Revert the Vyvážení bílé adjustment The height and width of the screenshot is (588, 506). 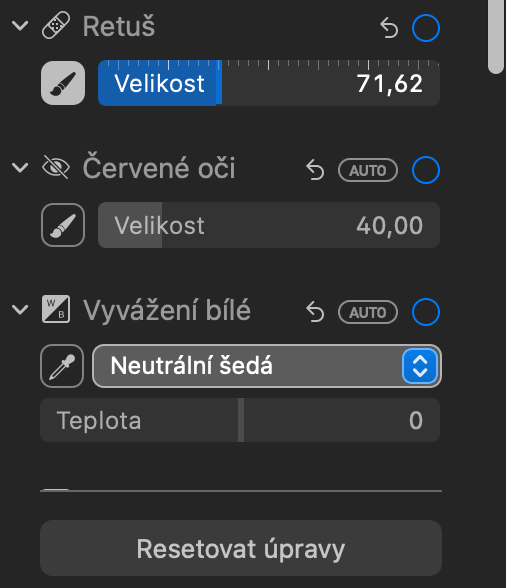(x=315, y=312)
